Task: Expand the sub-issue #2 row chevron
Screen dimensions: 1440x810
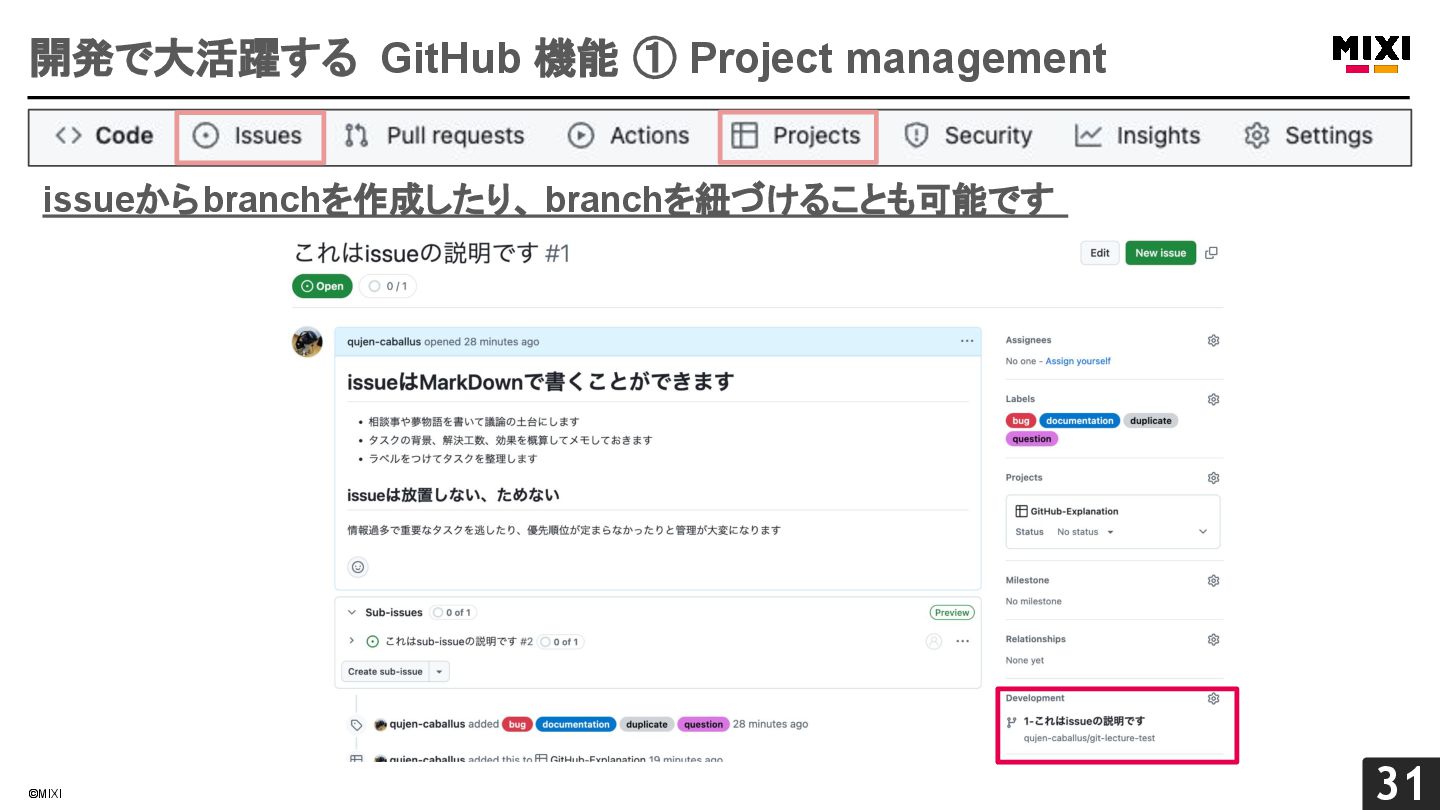Action: pyautogui.click(x=351, y=641)
